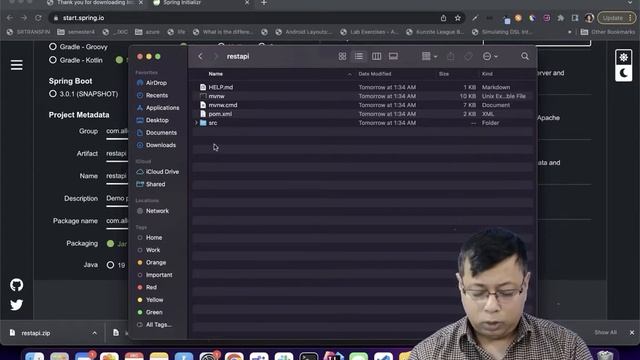Expand restapi.zip download options

click(94, 333)
